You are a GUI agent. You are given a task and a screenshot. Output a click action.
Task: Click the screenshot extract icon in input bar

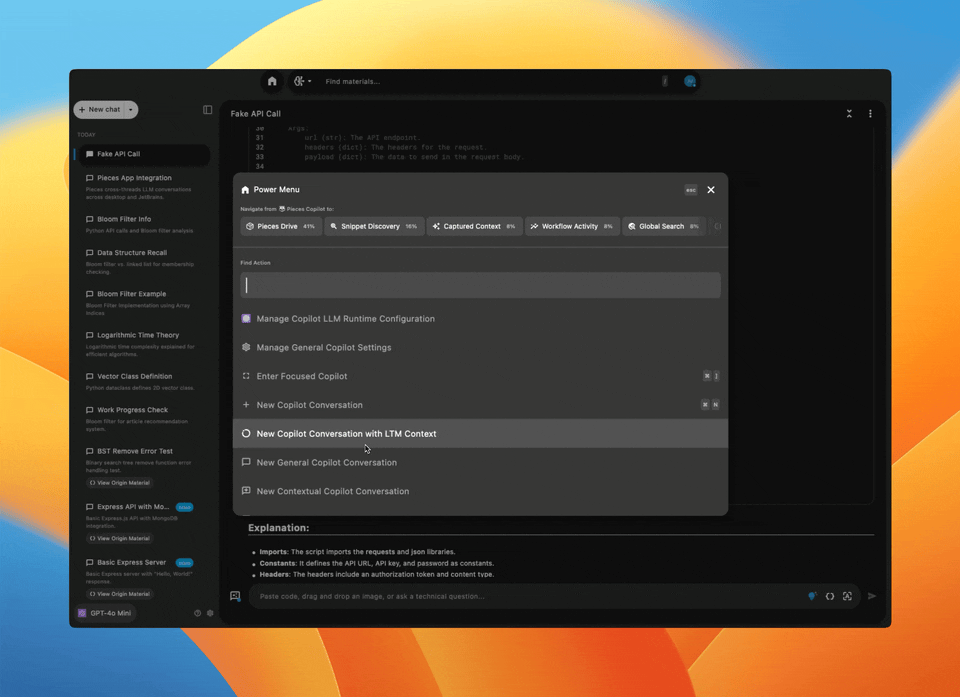(847, 597)
